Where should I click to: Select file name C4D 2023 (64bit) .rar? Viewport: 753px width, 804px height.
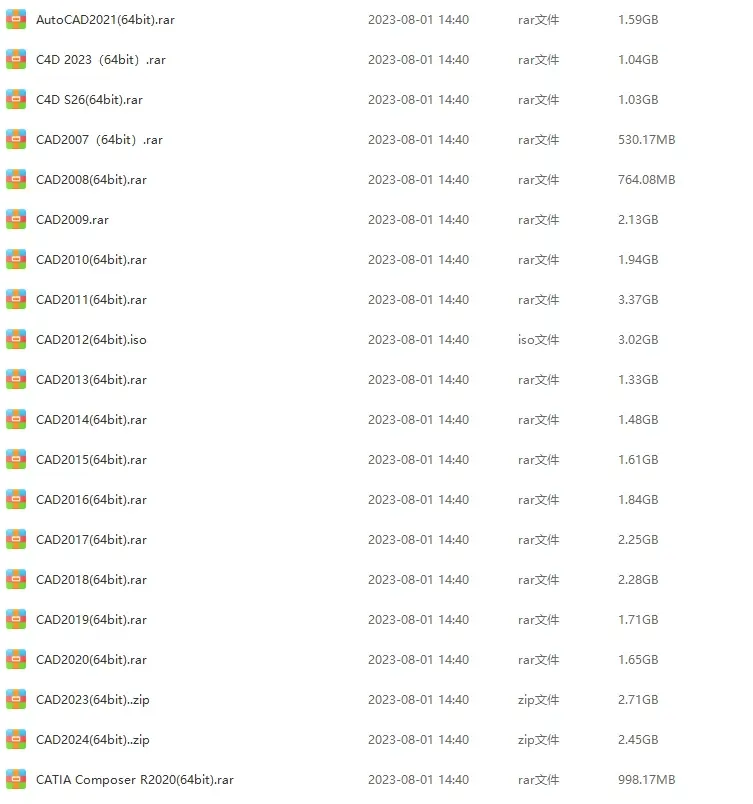[x=101, y=59]
